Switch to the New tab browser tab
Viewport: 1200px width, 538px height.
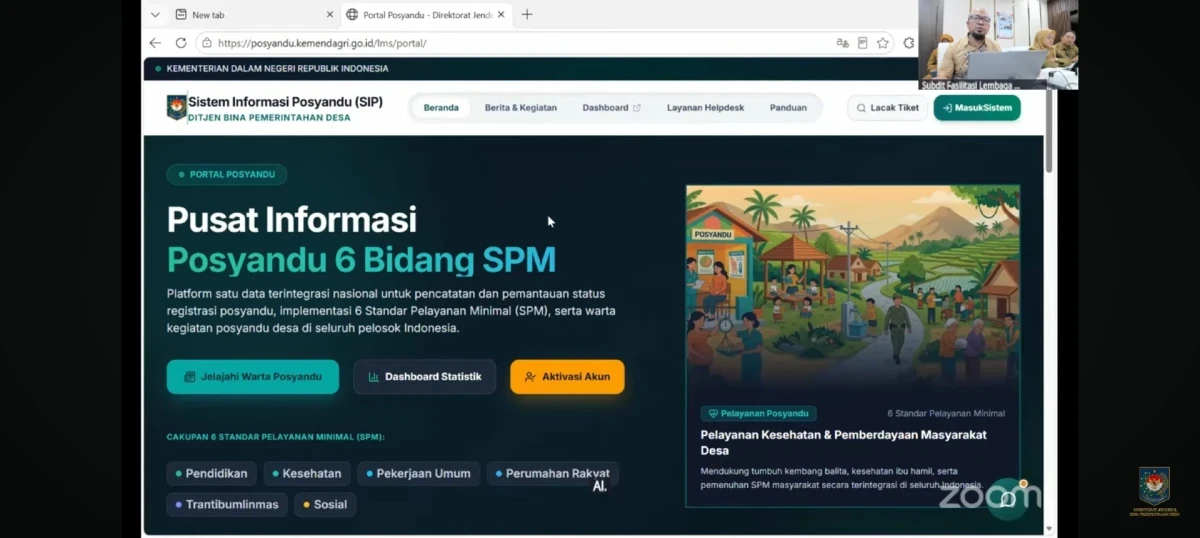(x=254, y=15)
